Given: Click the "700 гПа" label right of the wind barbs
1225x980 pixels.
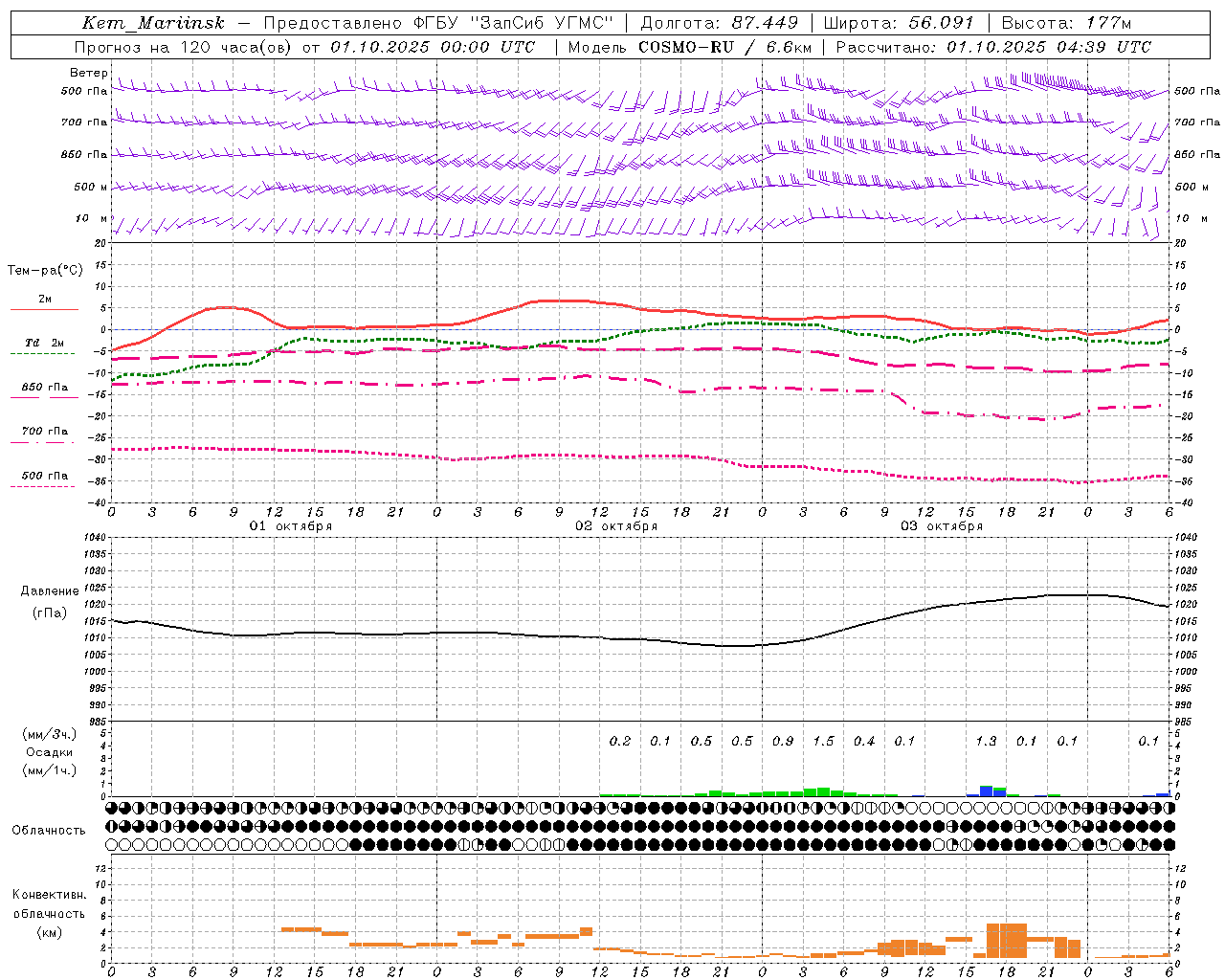Looking at the screenshot, I should (1196, 122).
